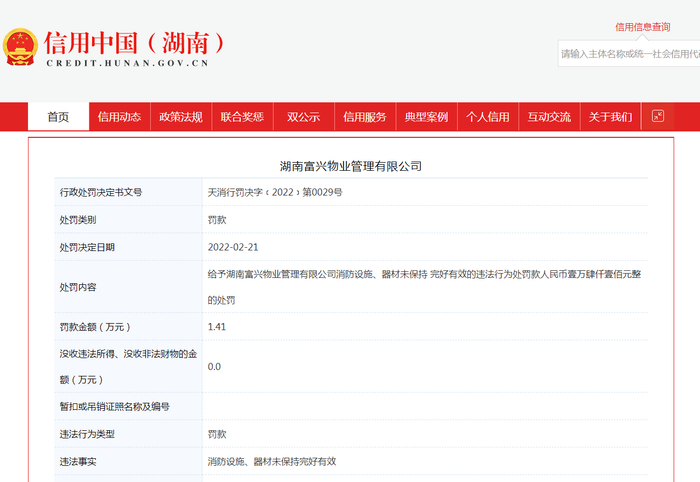Click the 罚款 value in 处罚类别 row
This screenshot has height=482, width=700.
tap(217, 220)
